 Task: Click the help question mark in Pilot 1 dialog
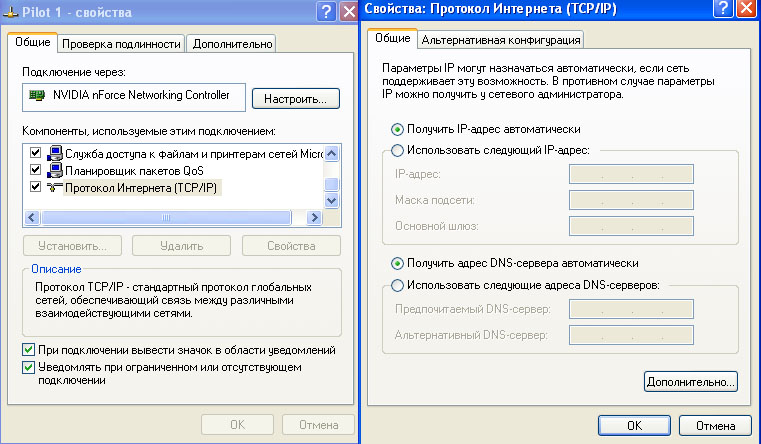pyautogui.click(x=326, y=11)
